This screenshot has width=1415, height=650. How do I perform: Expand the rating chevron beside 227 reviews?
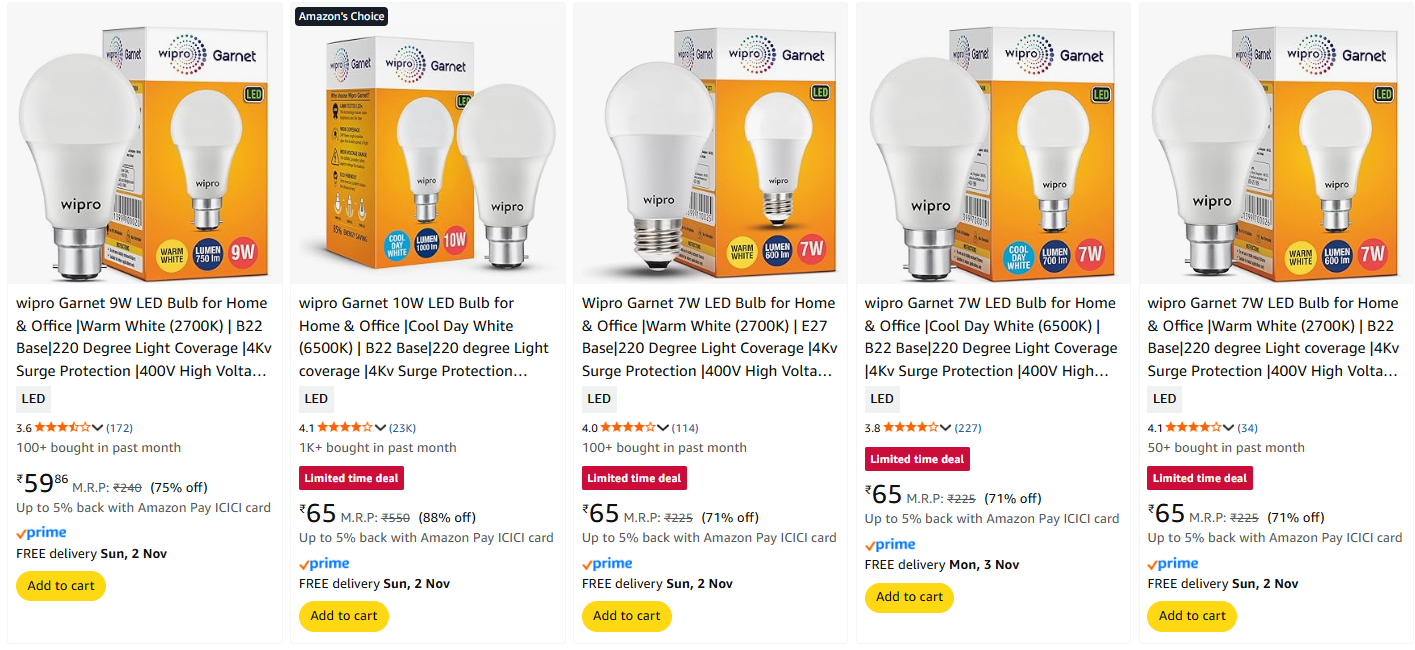[x=946, y=428]
